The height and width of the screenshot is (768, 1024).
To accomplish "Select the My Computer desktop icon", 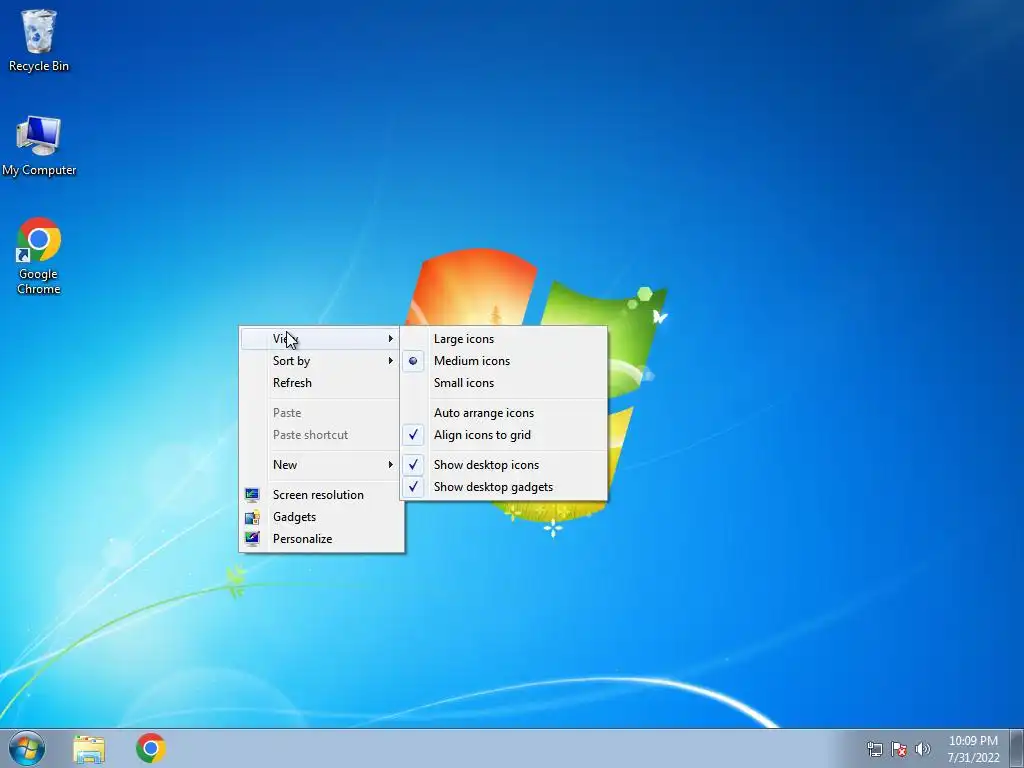I will (39, 145).
